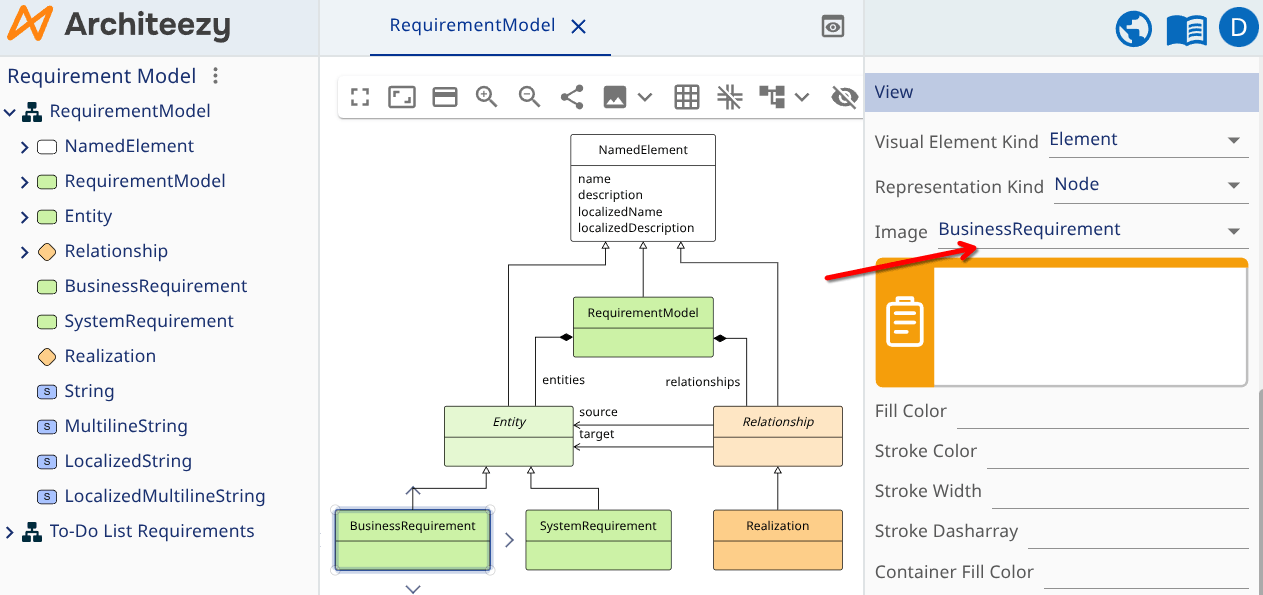Image resolution: width=1263 pixels, height=595 pixels.
Task: Toggle the snap to grid icon
Action: 730,97
